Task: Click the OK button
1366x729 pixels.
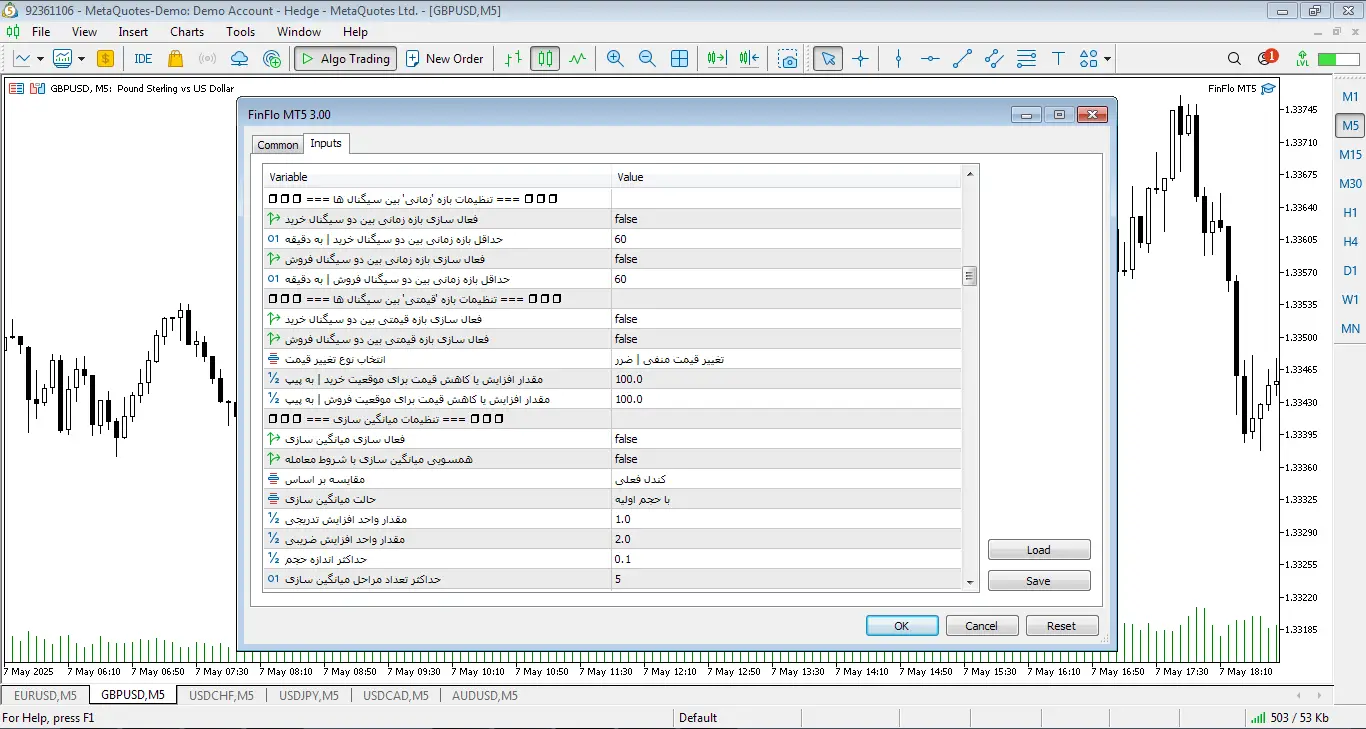Action: click(x=902, y=626)
